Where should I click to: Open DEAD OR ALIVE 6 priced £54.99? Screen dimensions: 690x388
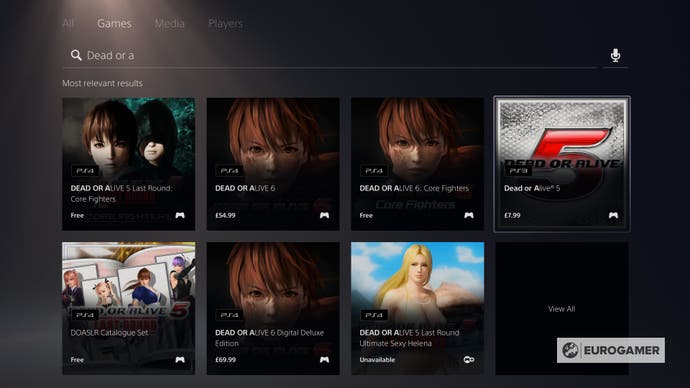(x=273, y=164)
